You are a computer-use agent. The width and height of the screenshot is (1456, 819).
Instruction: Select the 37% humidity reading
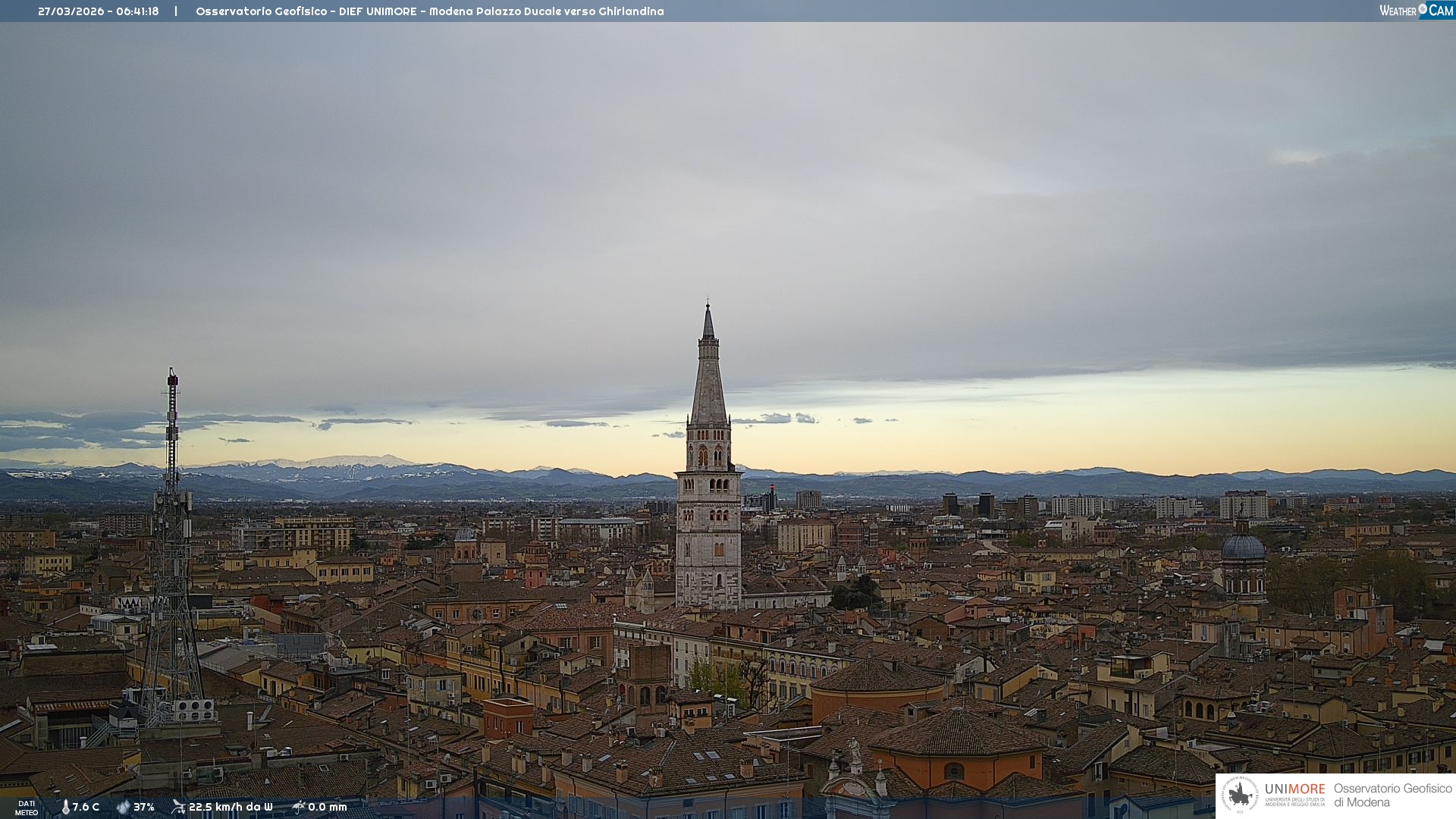[x=144, y=807]
